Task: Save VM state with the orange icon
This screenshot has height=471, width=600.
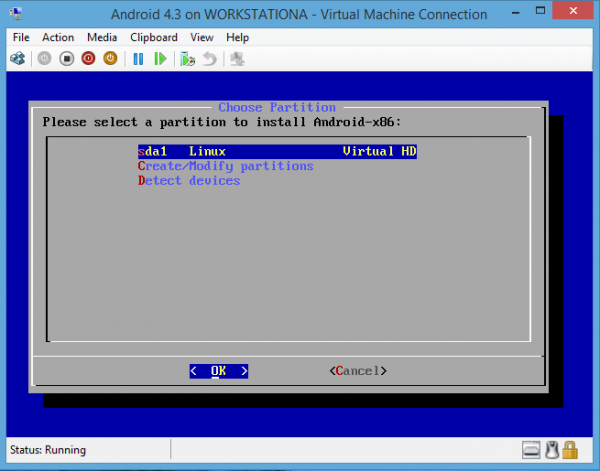Action: click(111, 59)
